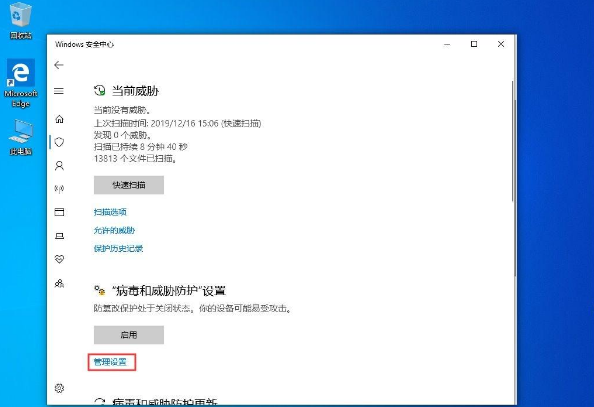Maximize the Windows Security window
594x407 pixels.
[x=474, y=44]
